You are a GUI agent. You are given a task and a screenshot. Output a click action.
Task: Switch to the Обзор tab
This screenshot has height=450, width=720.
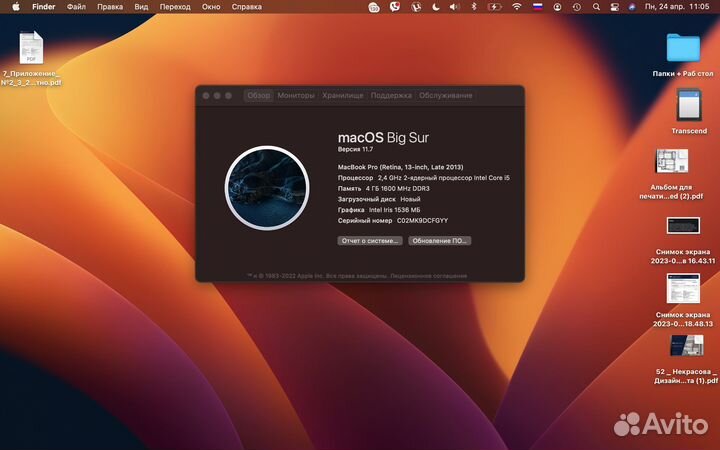pos(259,96)
